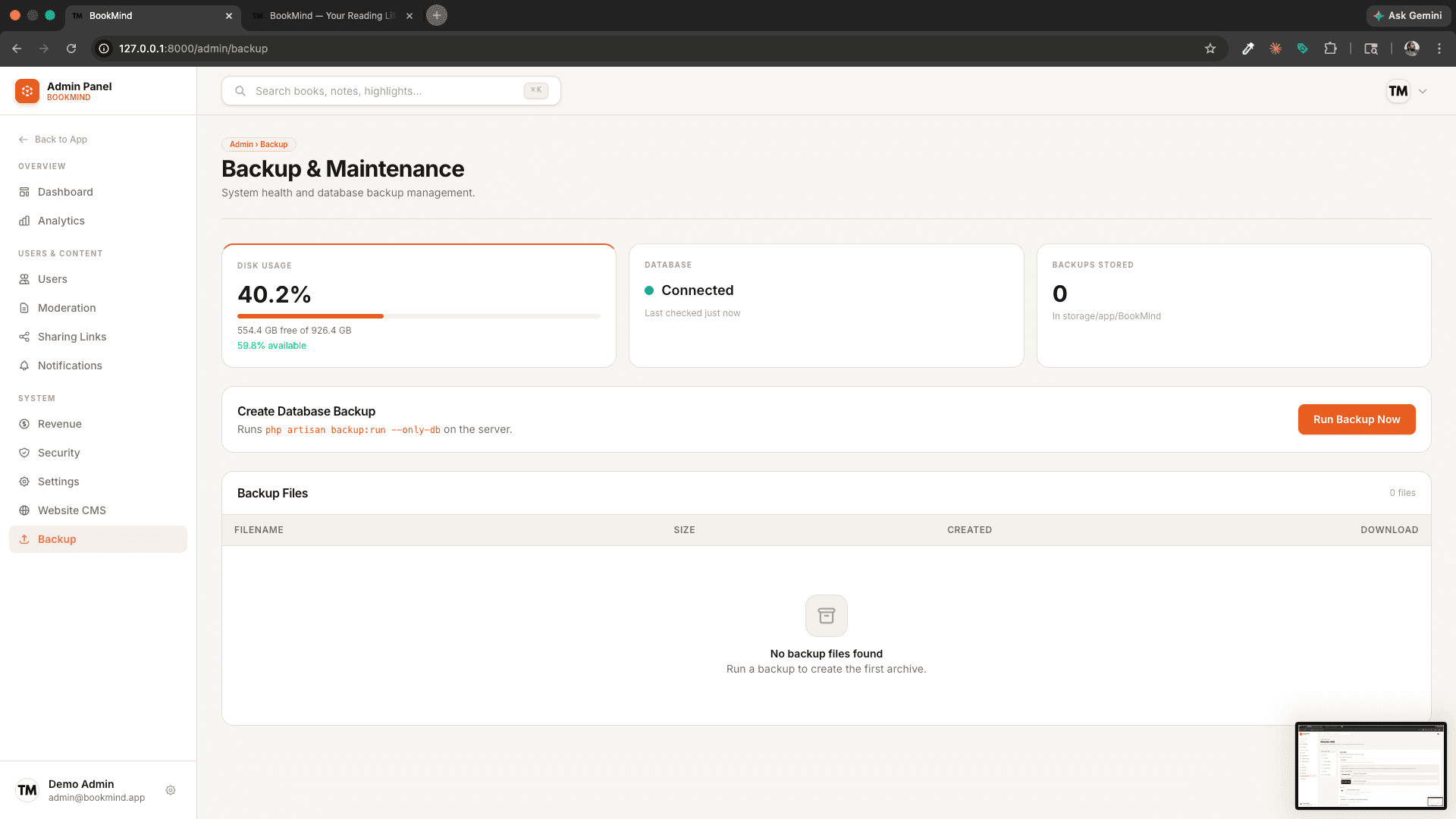The width and height of the screenshot is (1456, 819).
Task: Click the 59.8% available text
Action: point(271,346)
